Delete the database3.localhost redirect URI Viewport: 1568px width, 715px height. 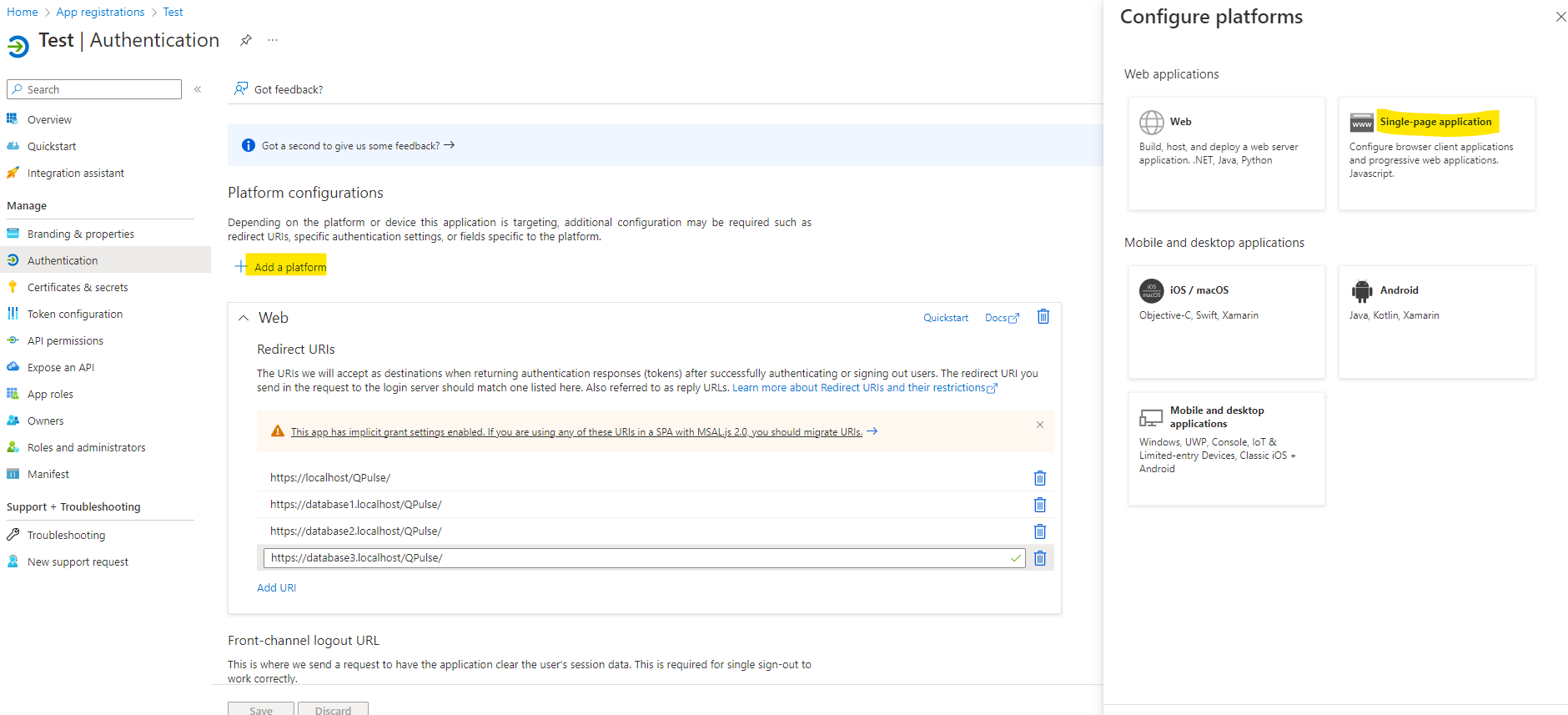point(1039,558)
